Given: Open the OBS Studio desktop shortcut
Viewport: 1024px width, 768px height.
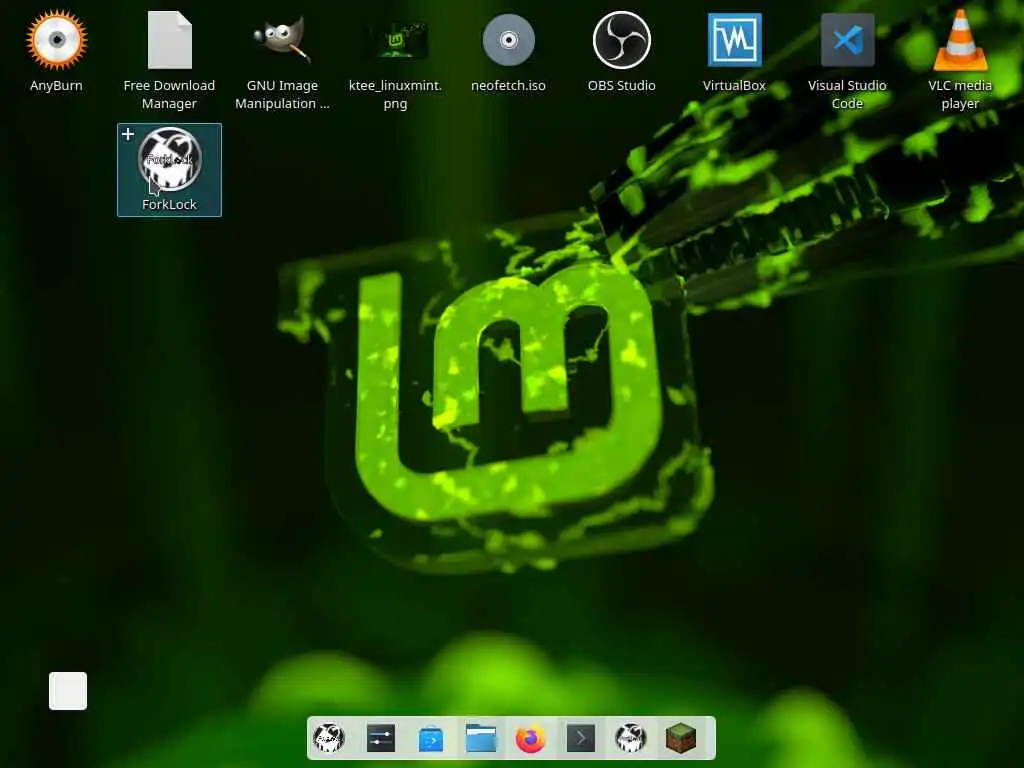Looking at the screenshot, I should (621, 40).
